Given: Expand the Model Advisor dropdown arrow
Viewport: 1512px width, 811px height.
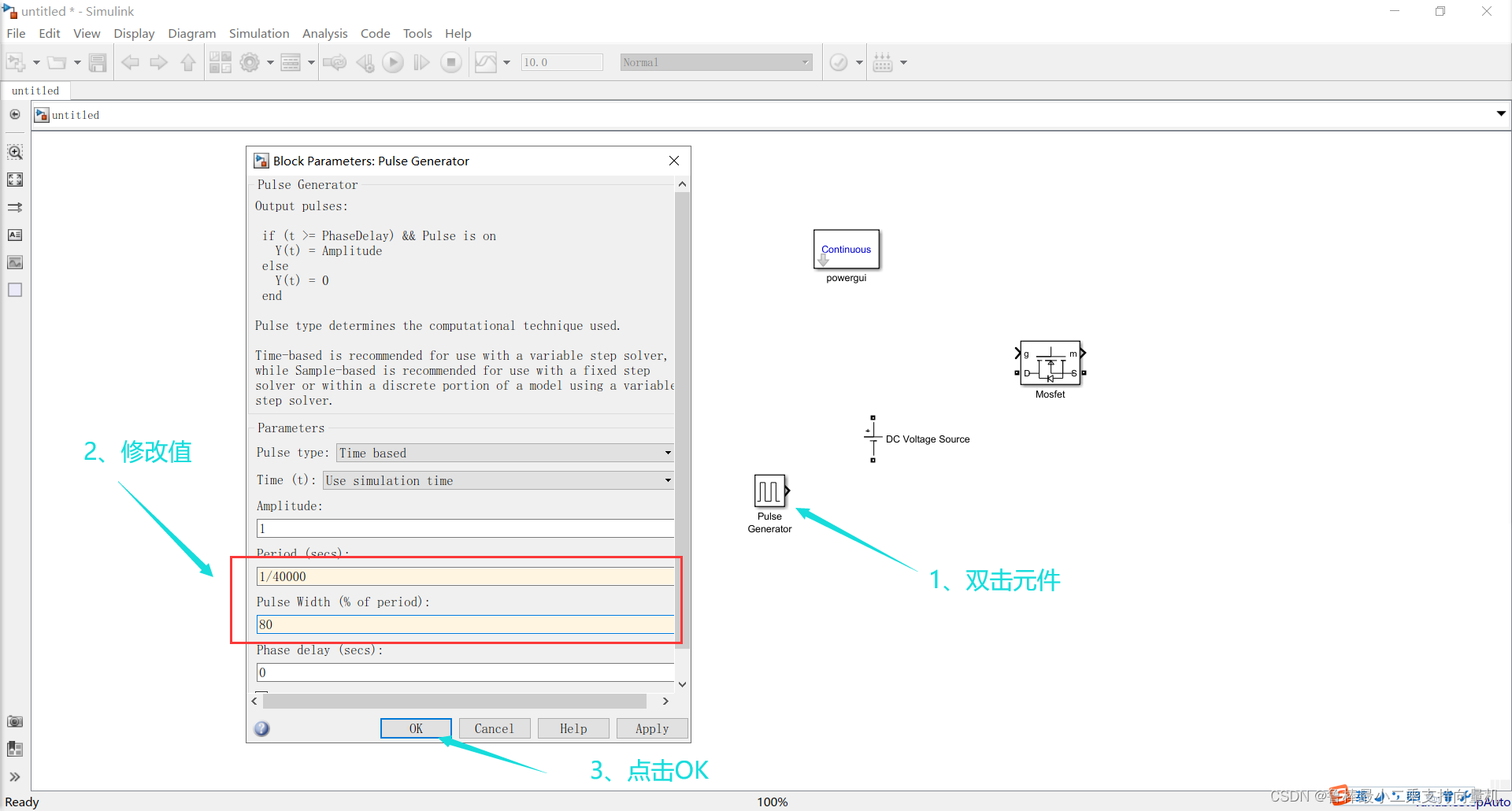Looking at the screenshot, I should (x=859, y=62).
